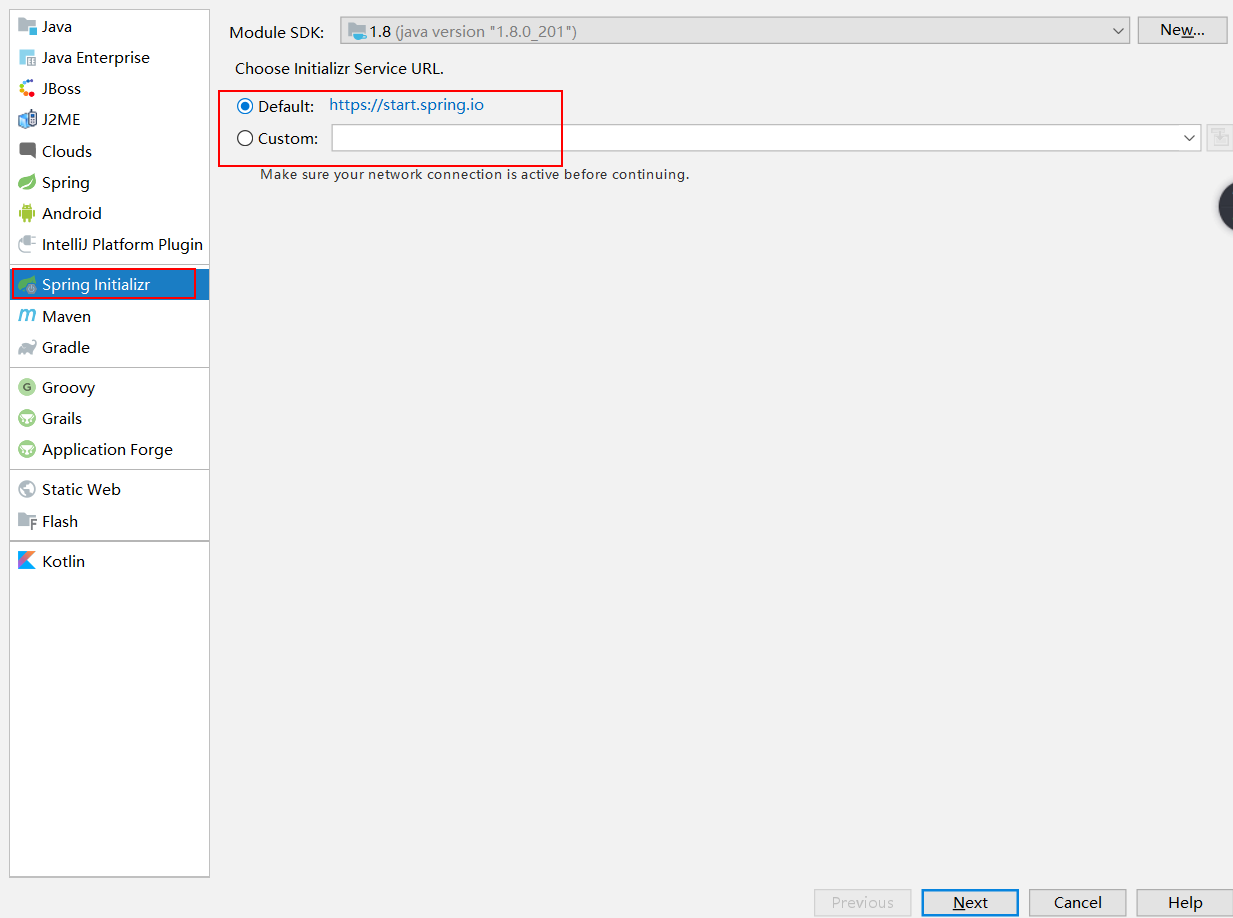Expand the Custom URL dropdown arrow

click(1189, 138)
